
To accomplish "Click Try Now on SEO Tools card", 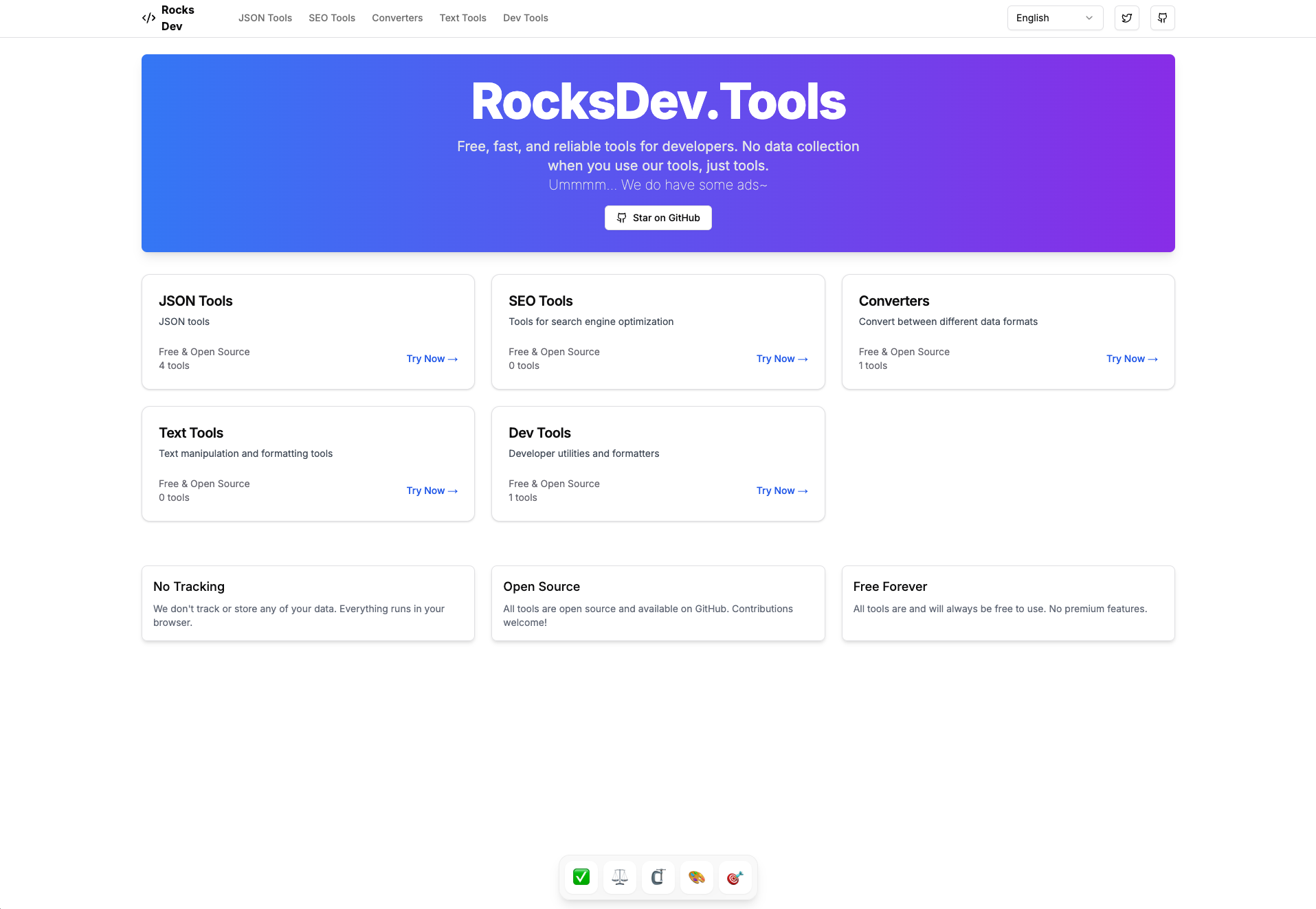I will 782,359.
